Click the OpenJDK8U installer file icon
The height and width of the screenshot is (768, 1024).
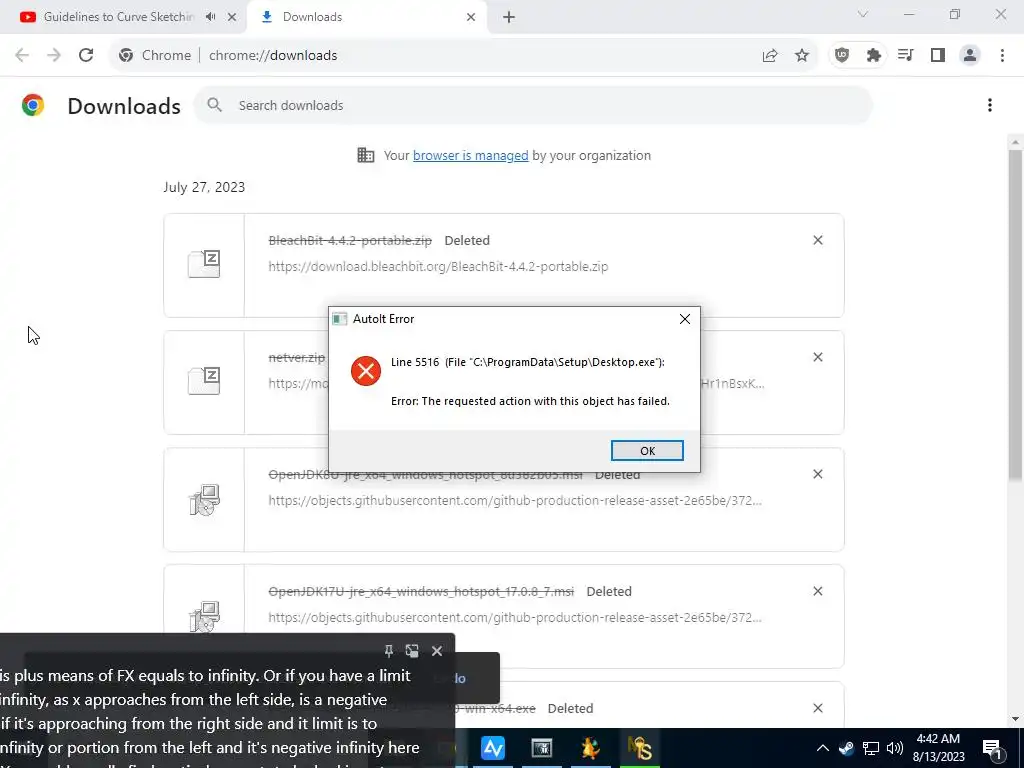[x=204, y=500]
